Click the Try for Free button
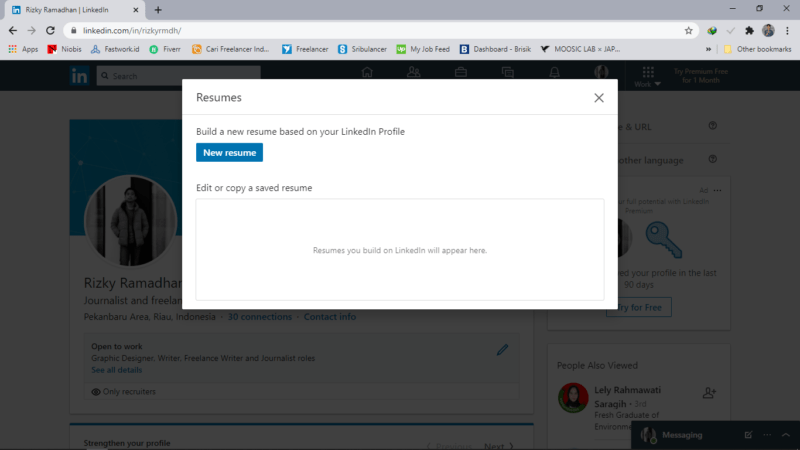The image size is (800, 450). pos(639,307)
